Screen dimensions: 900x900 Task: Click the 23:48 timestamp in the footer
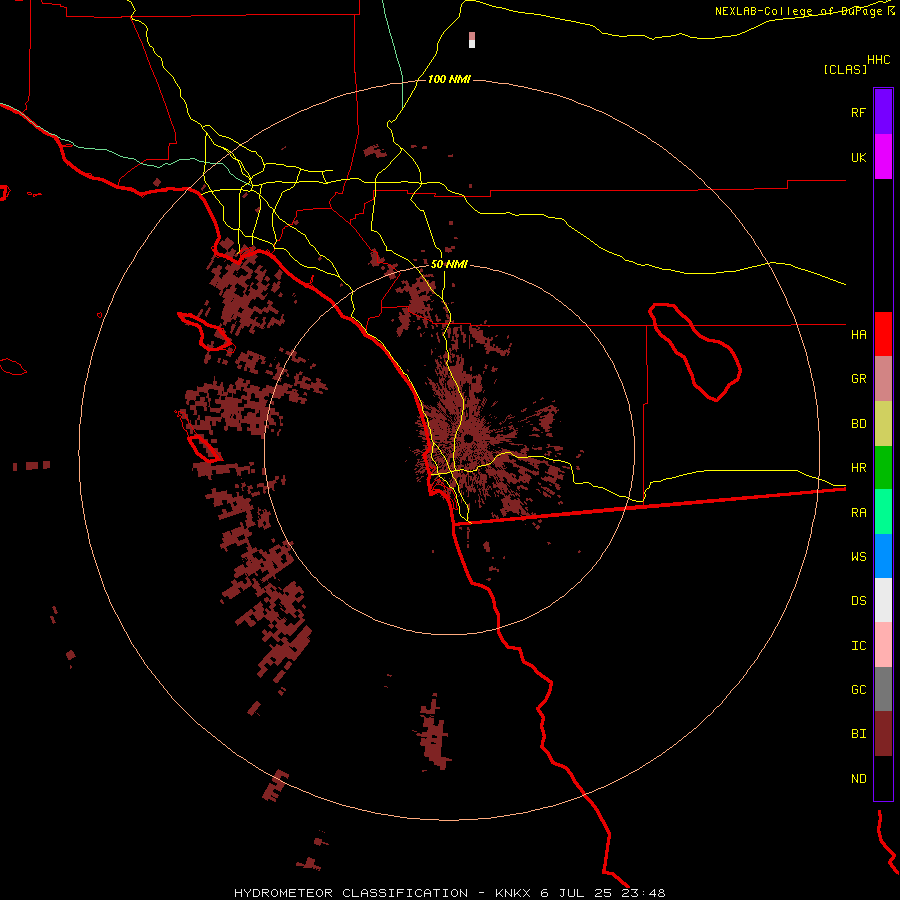(643, 893)
